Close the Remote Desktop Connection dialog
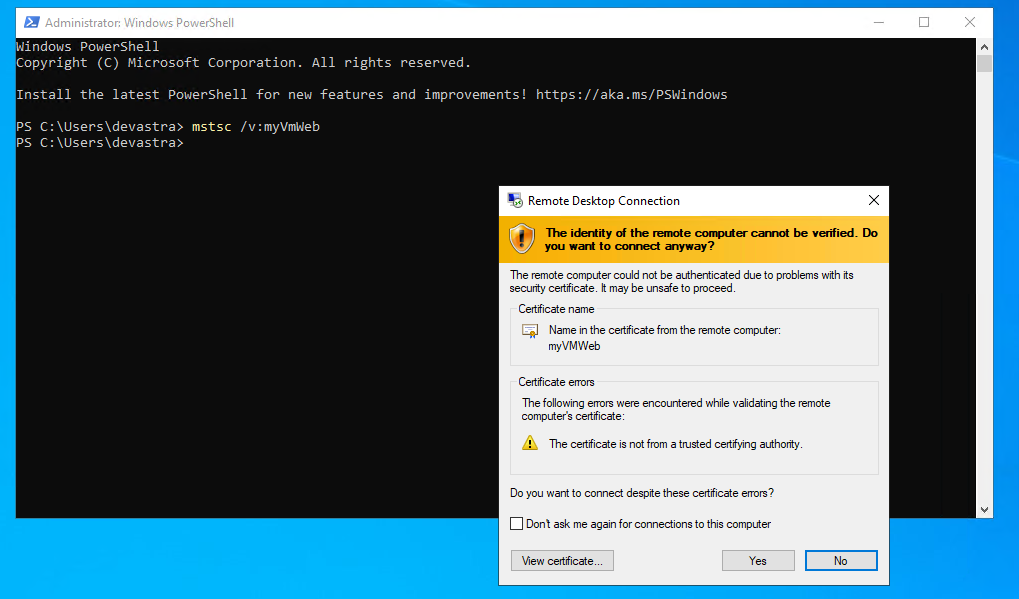1019x599 pixels. (x=874, y=201)
